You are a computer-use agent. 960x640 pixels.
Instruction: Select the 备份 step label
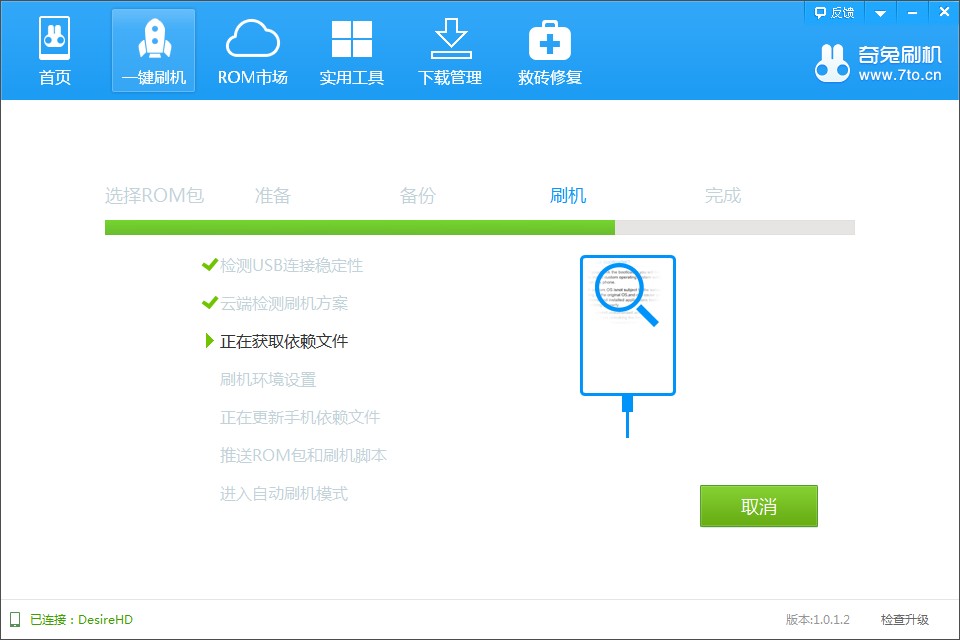418,195
